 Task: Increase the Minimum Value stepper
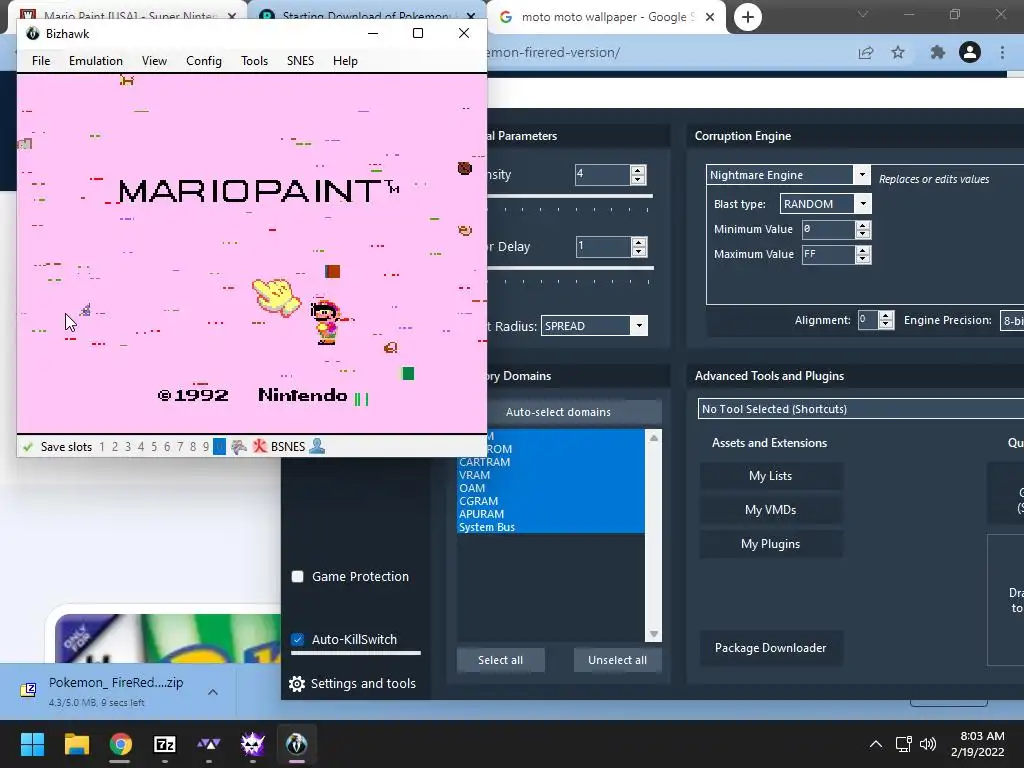coord(863,225)
